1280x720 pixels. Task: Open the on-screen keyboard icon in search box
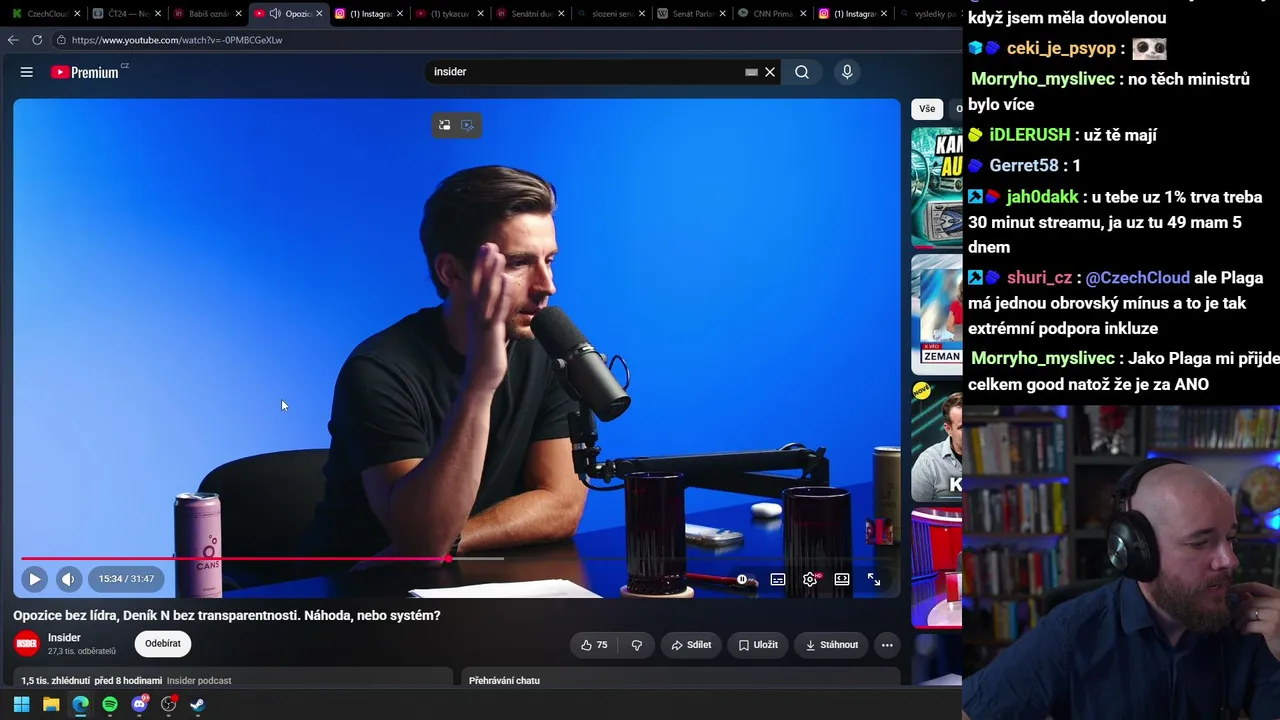coord(751,72)
